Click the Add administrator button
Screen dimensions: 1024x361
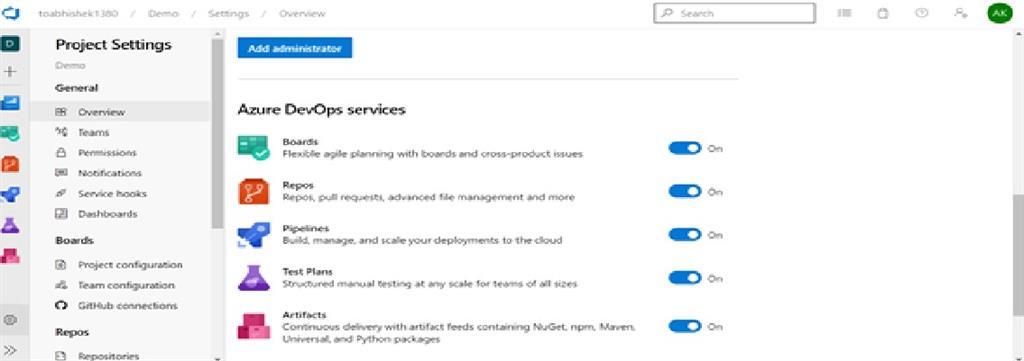tap(295, 48)
